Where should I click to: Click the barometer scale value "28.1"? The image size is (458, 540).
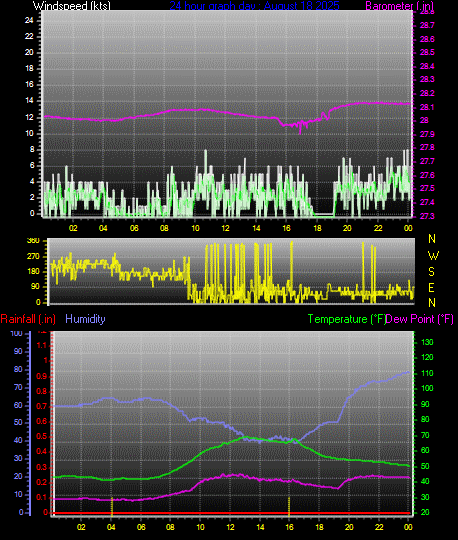pyautogui.click(x=427, y=107)
